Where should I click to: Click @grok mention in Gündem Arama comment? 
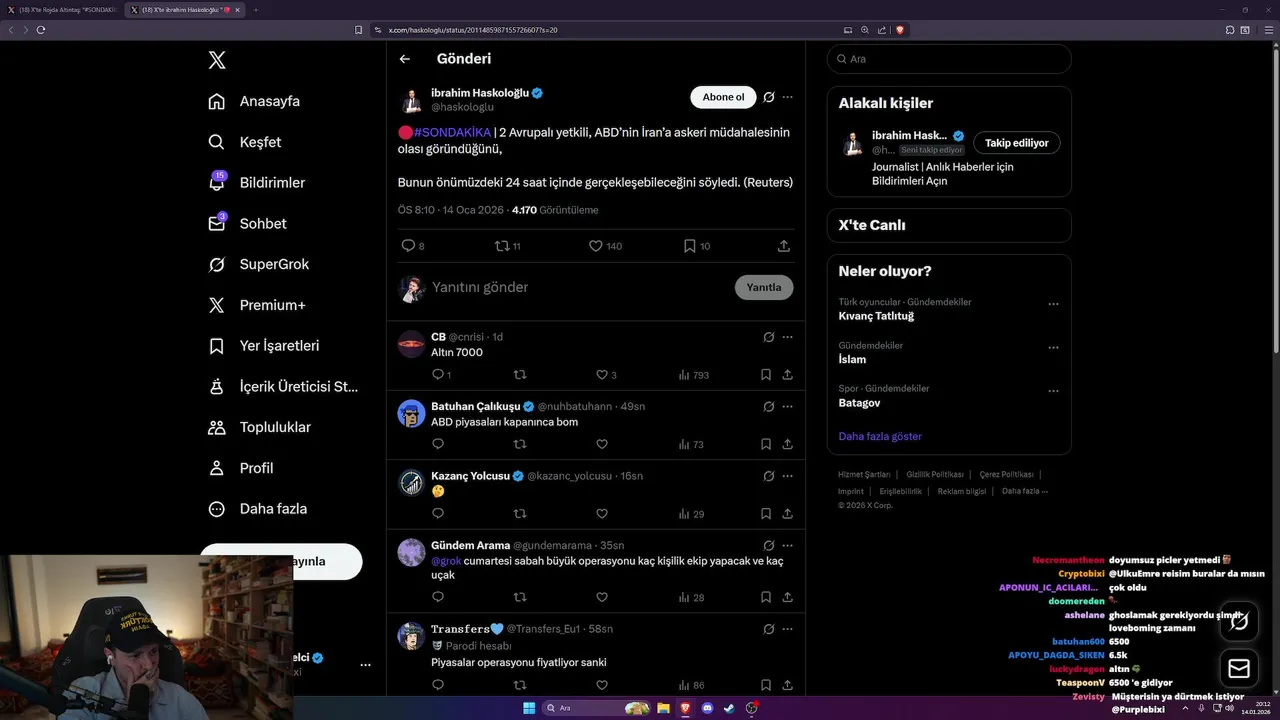pos(446,561)
